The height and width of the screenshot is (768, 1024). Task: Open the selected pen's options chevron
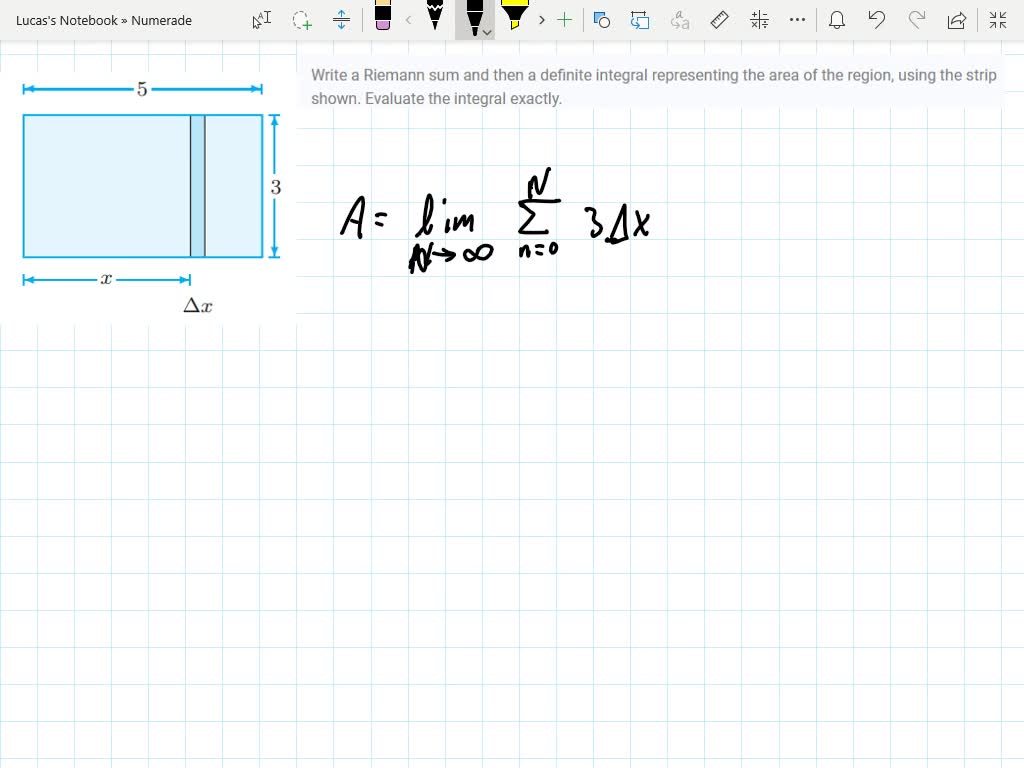(x=487, y=31)
